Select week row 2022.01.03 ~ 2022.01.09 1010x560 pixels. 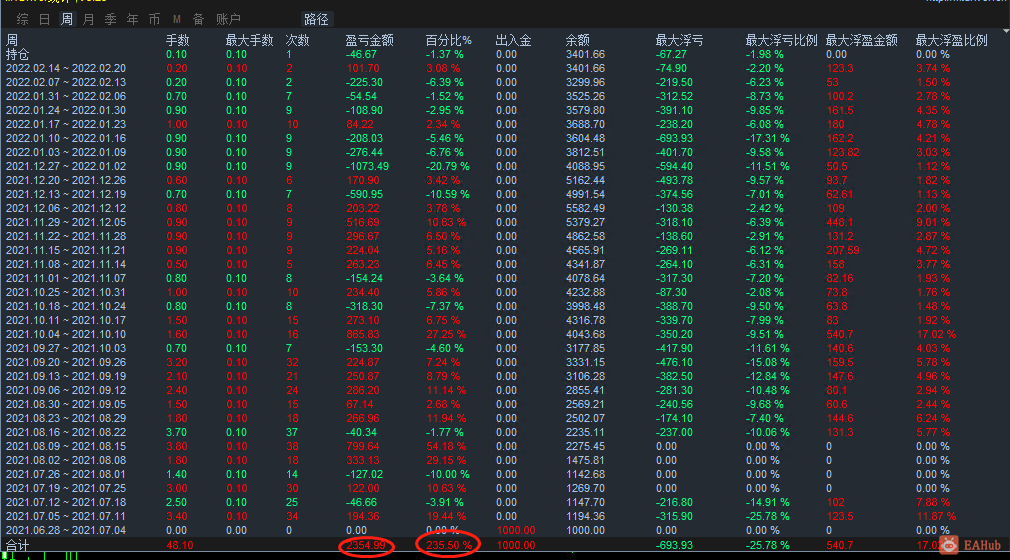coord(505,152)
